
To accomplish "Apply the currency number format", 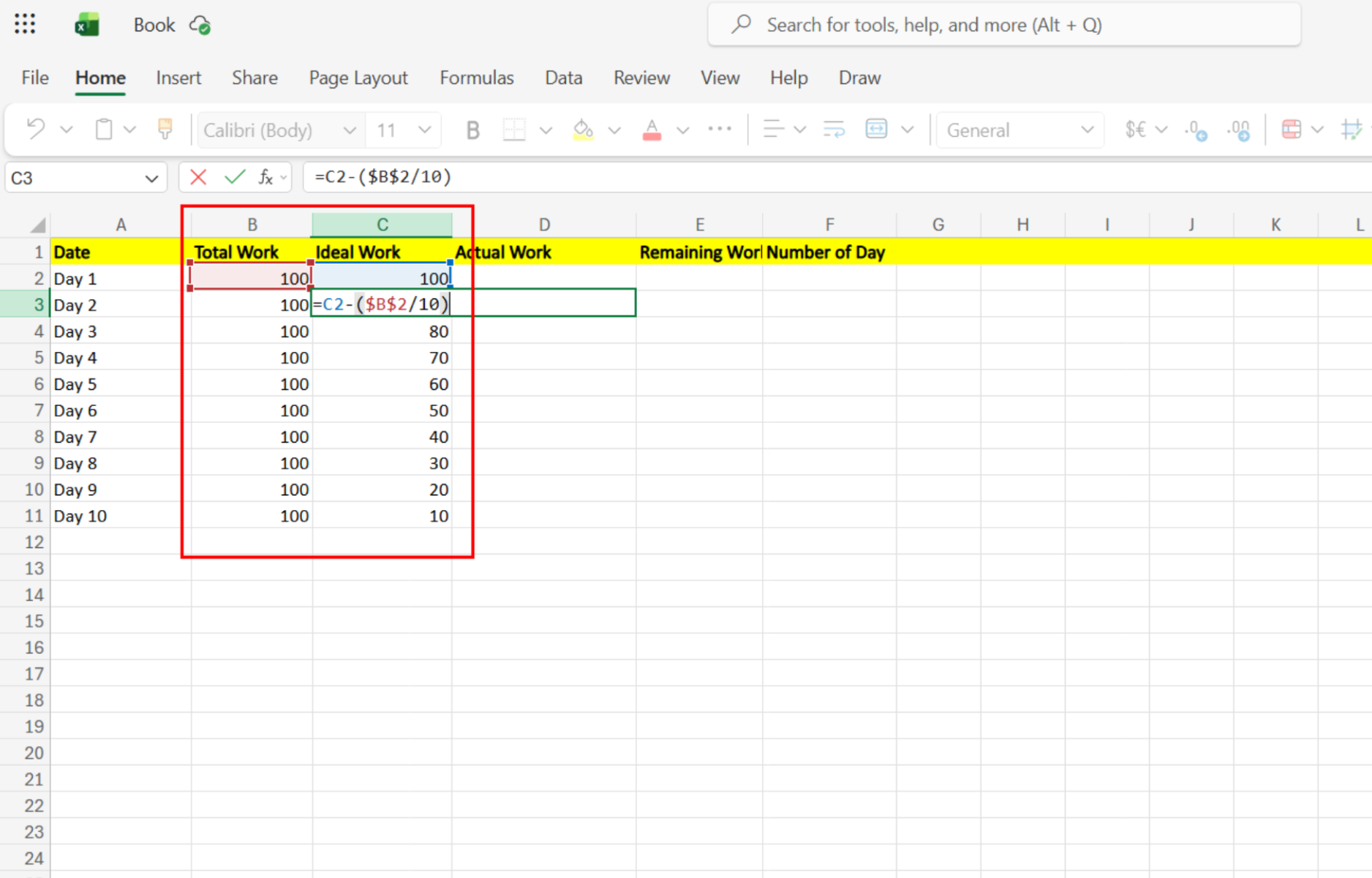I will point(1136,130).
